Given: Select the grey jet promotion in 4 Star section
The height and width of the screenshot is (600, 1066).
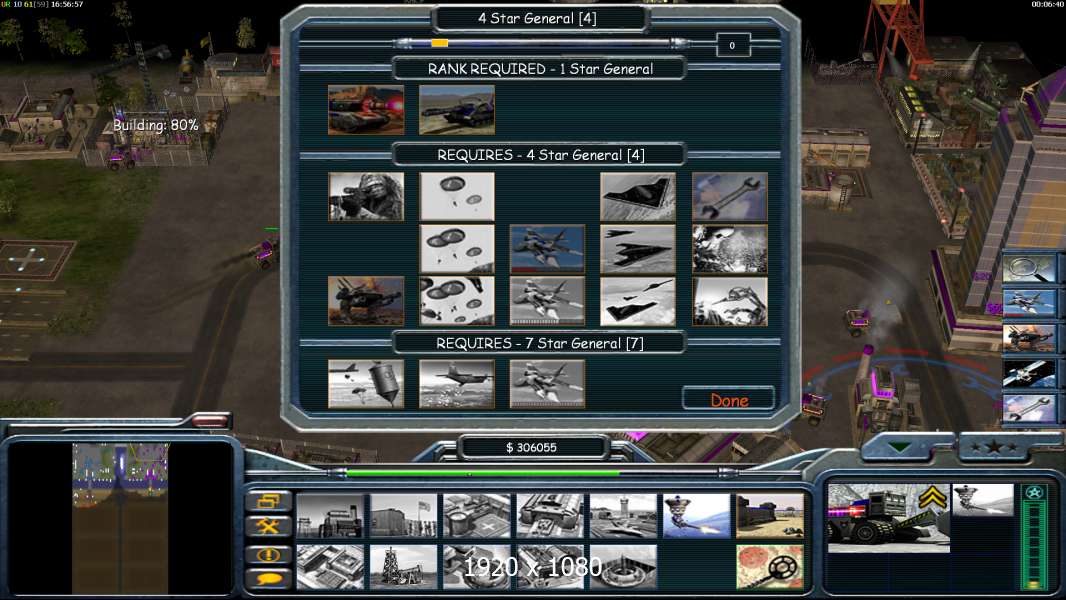Looking at the screenshot, I should [x=547, y=301].
